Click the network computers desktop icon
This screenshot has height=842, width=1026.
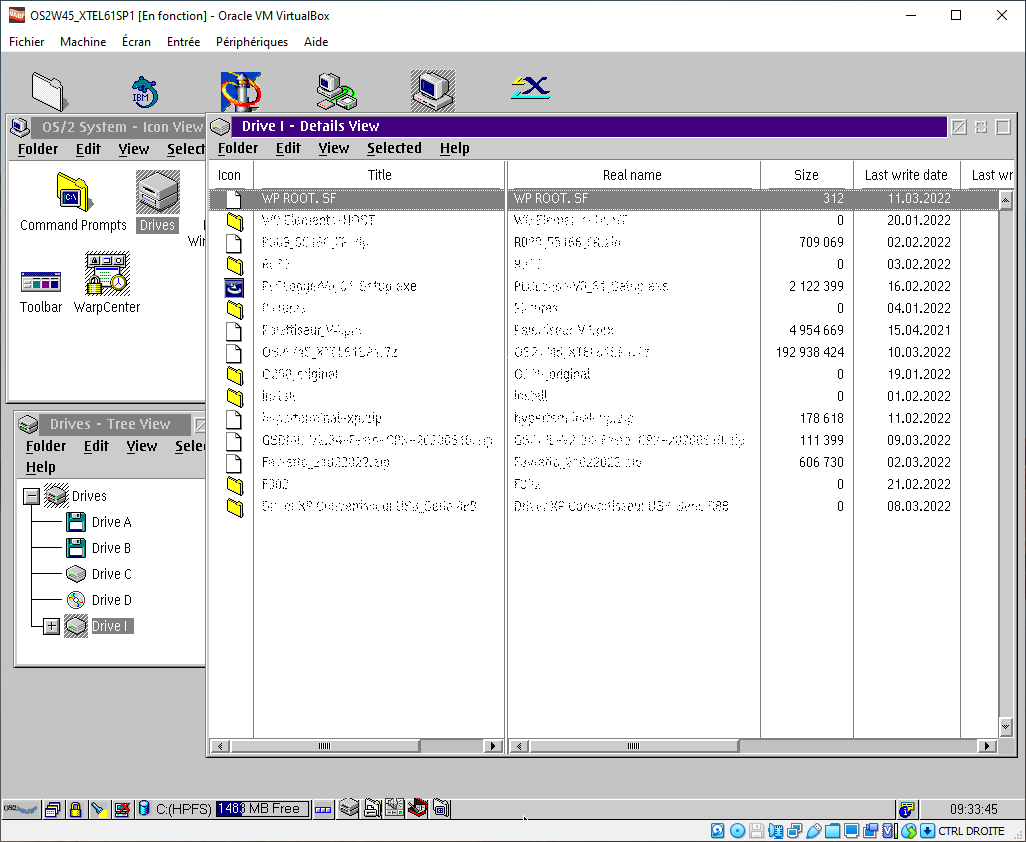click(x=336, y=91)
